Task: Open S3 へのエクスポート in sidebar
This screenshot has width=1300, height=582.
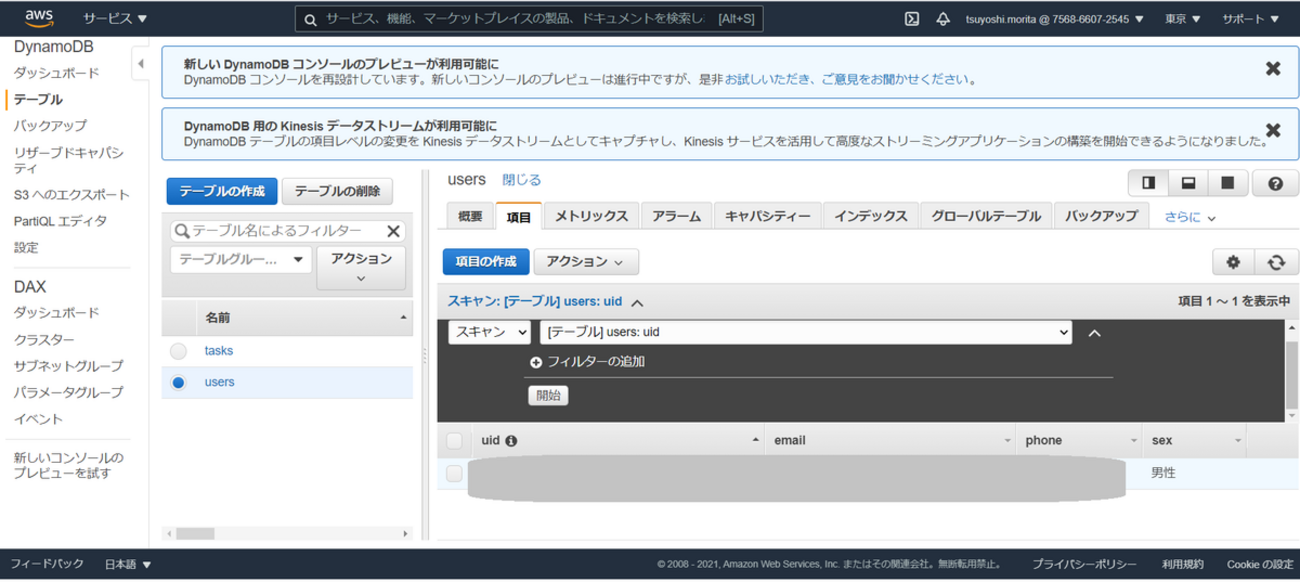Action: coord(72,195)
